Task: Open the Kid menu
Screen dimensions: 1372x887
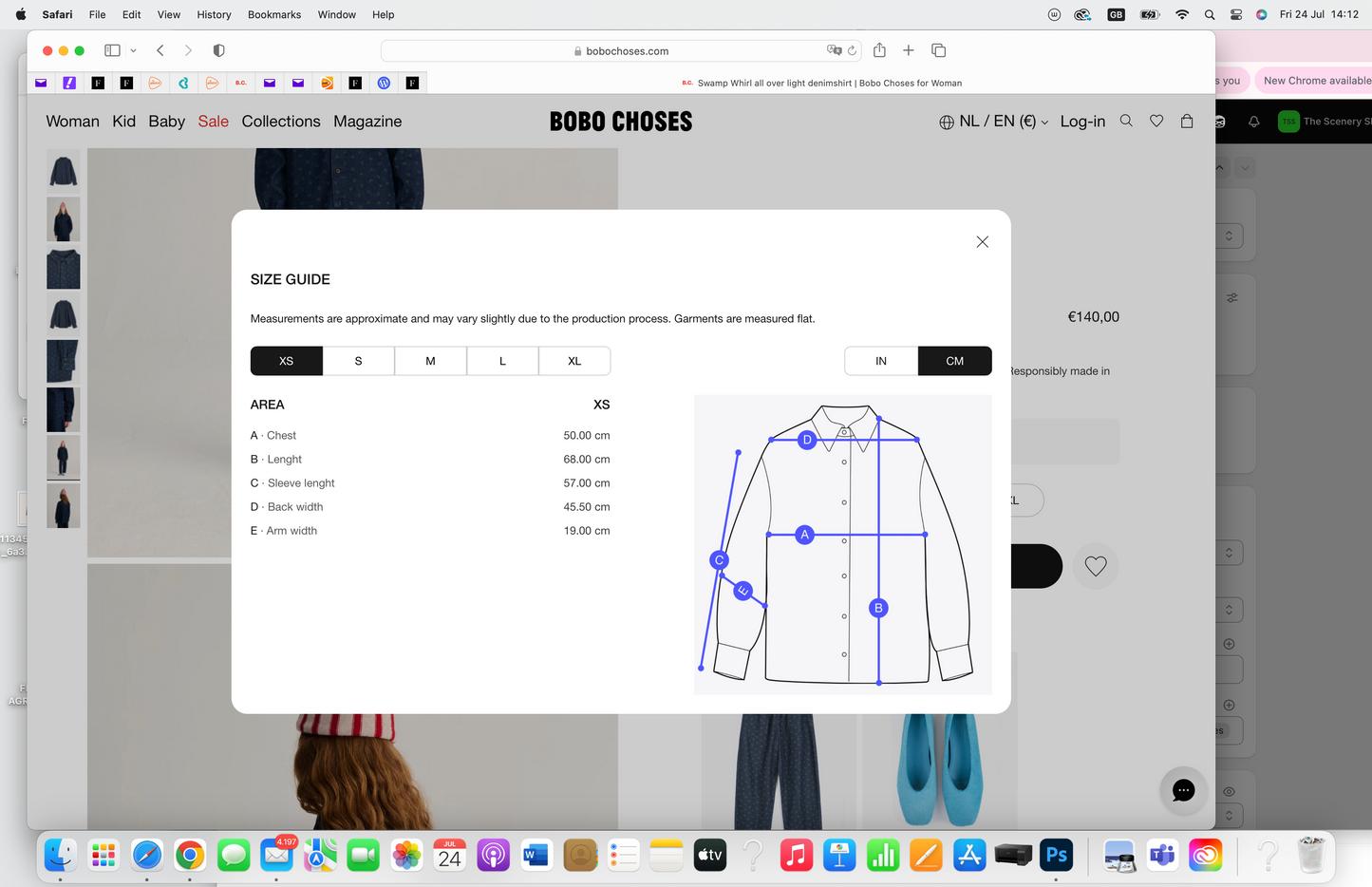Action: [124, 122]
